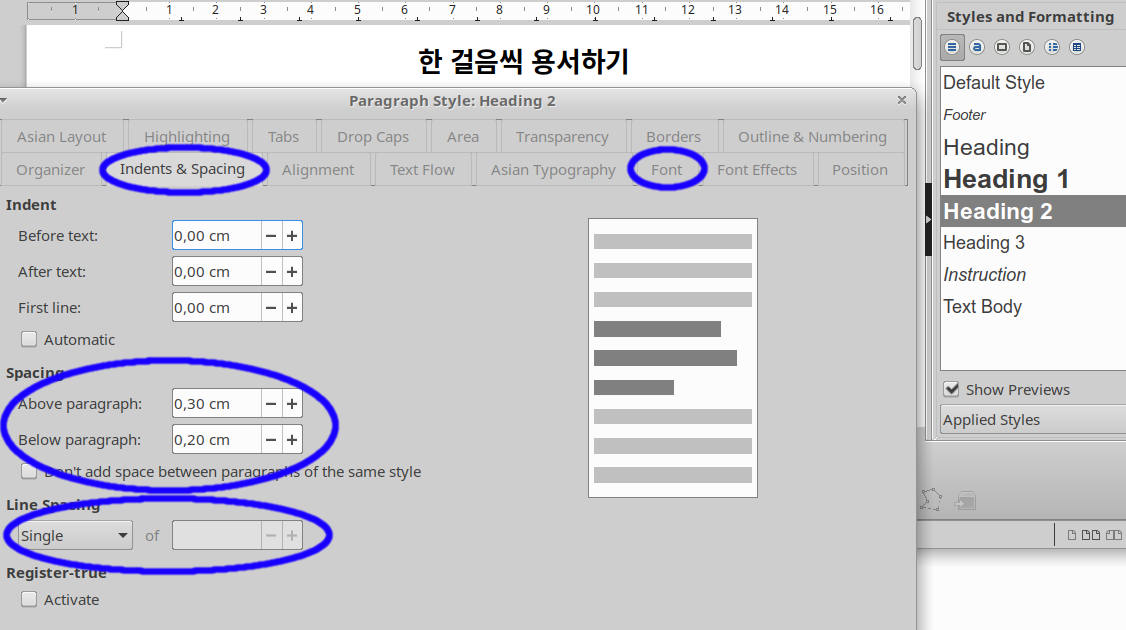Viewport: 1126px width, 630px height.
Task: Decrease First line indent value
Action: point(271,307)
